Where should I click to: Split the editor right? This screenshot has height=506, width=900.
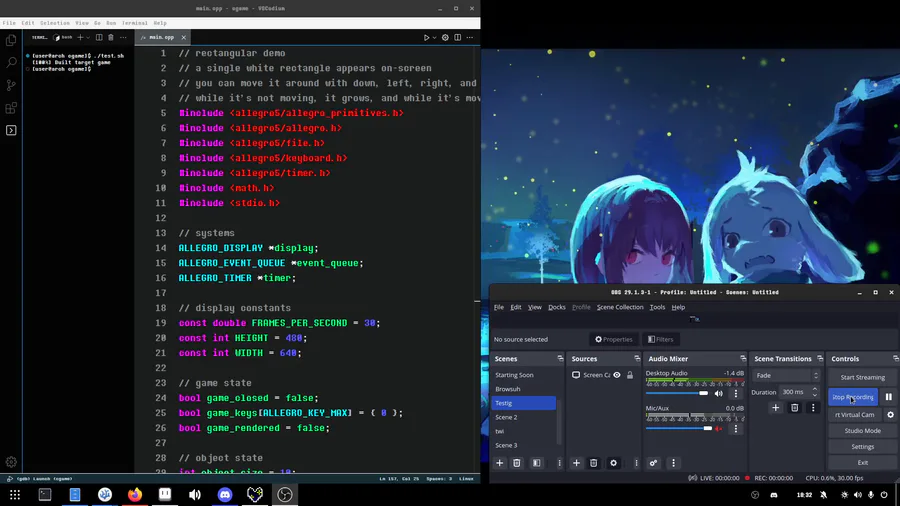pos(457,37)
